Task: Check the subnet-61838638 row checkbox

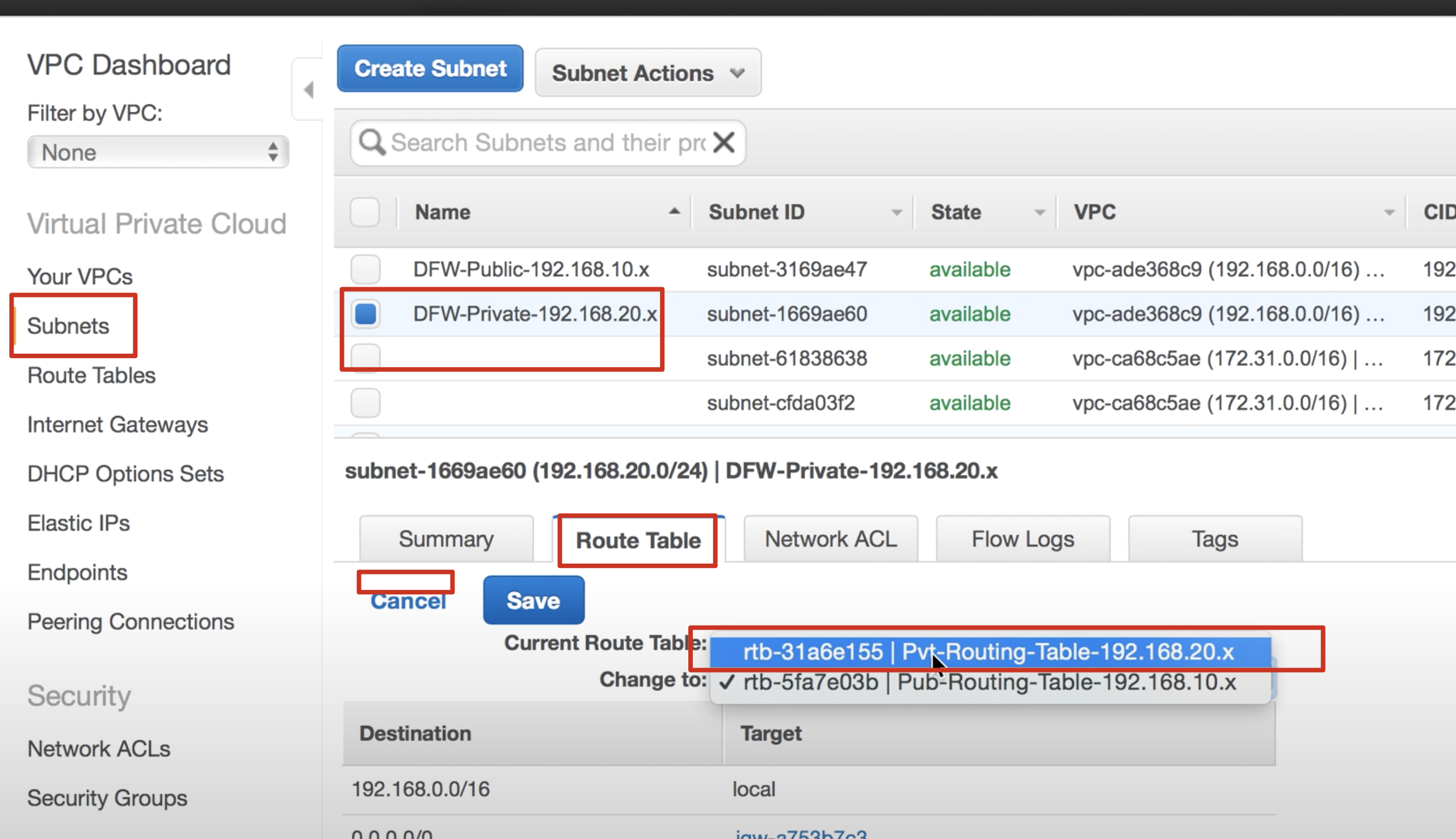Action: tap(365, 358)
